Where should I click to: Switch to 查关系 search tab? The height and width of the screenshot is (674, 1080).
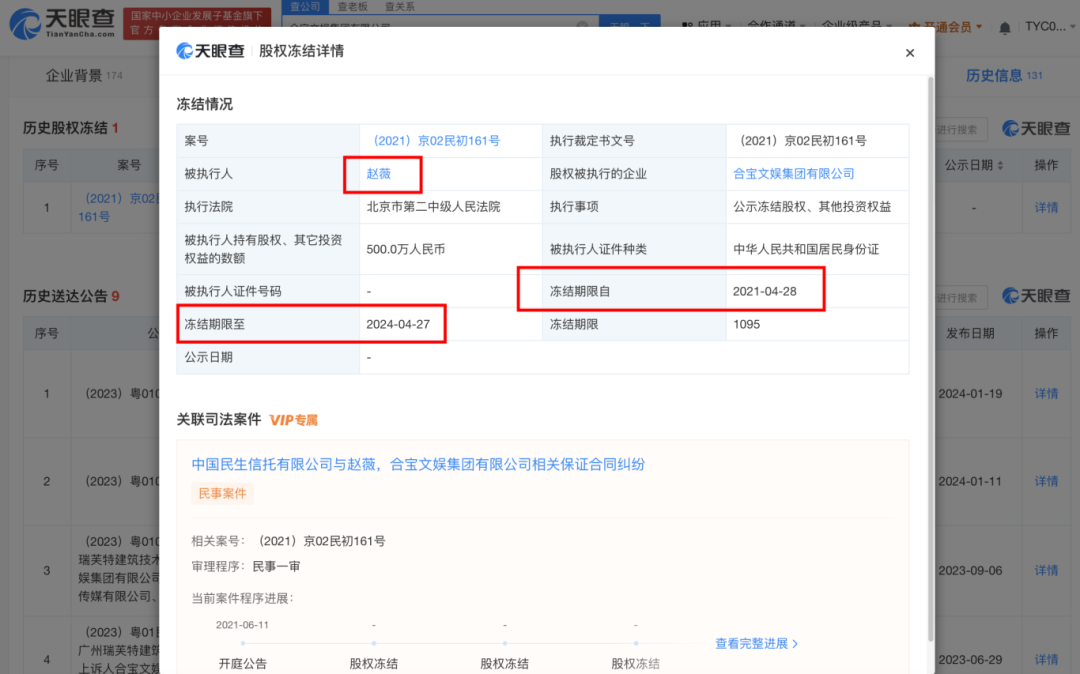click(400, 6)
